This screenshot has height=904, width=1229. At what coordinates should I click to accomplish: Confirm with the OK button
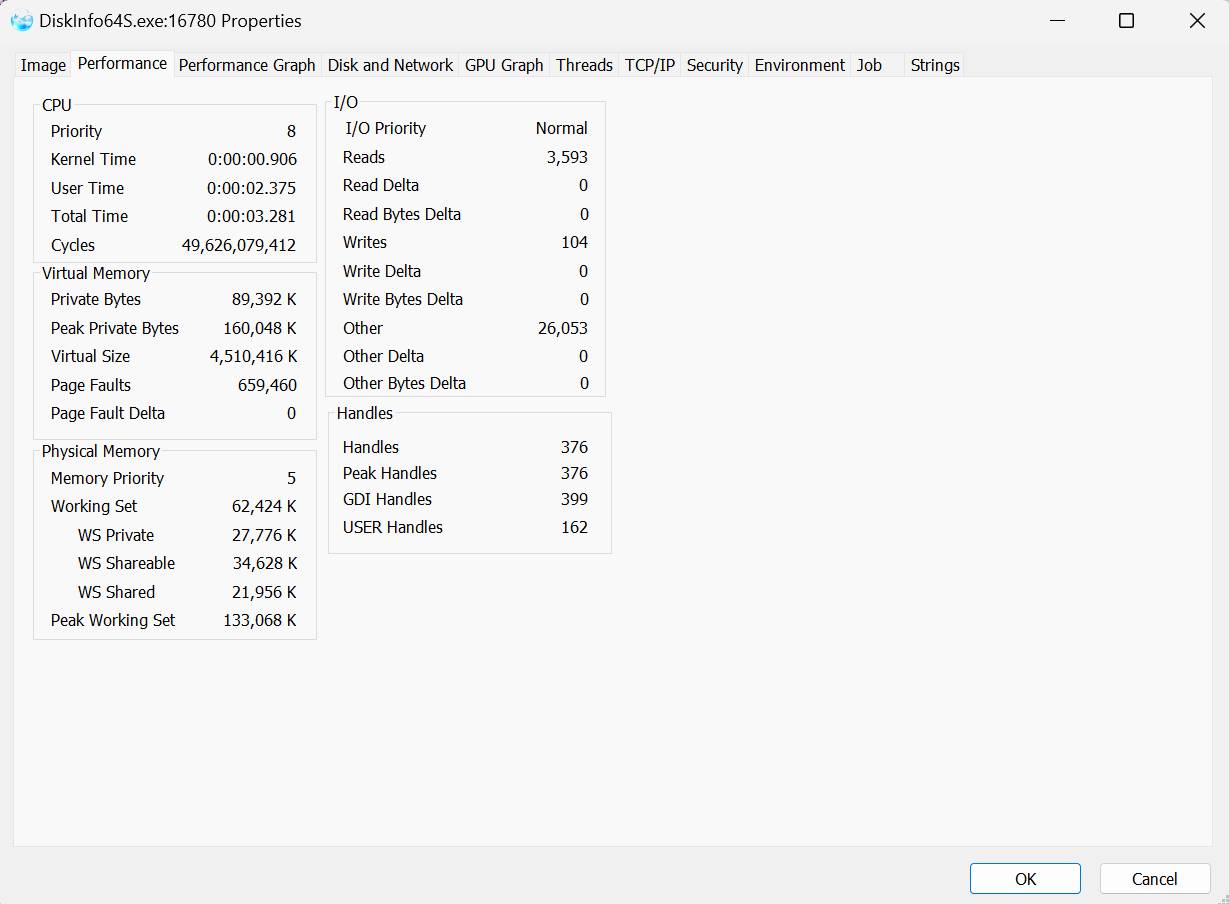coord(1025,879)
